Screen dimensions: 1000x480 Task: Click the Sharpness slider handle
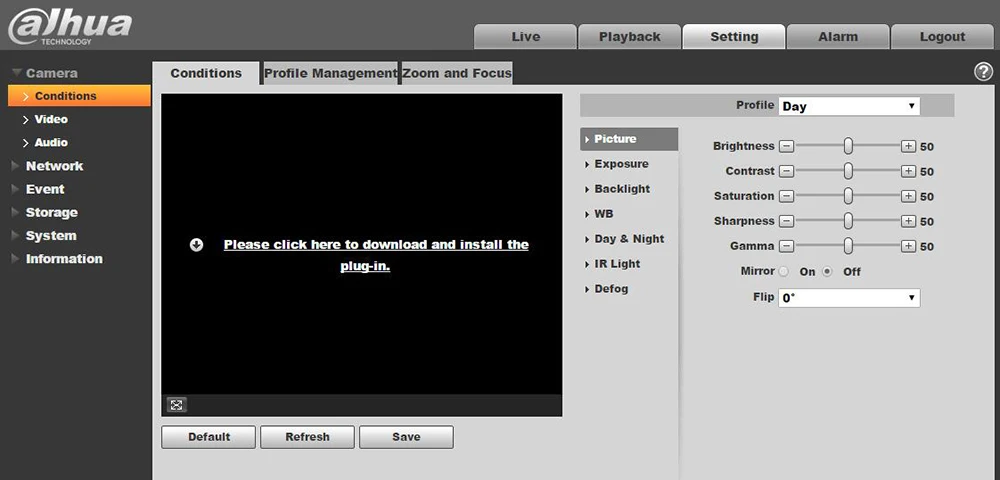pyautogui.click(x=848, y=221)
